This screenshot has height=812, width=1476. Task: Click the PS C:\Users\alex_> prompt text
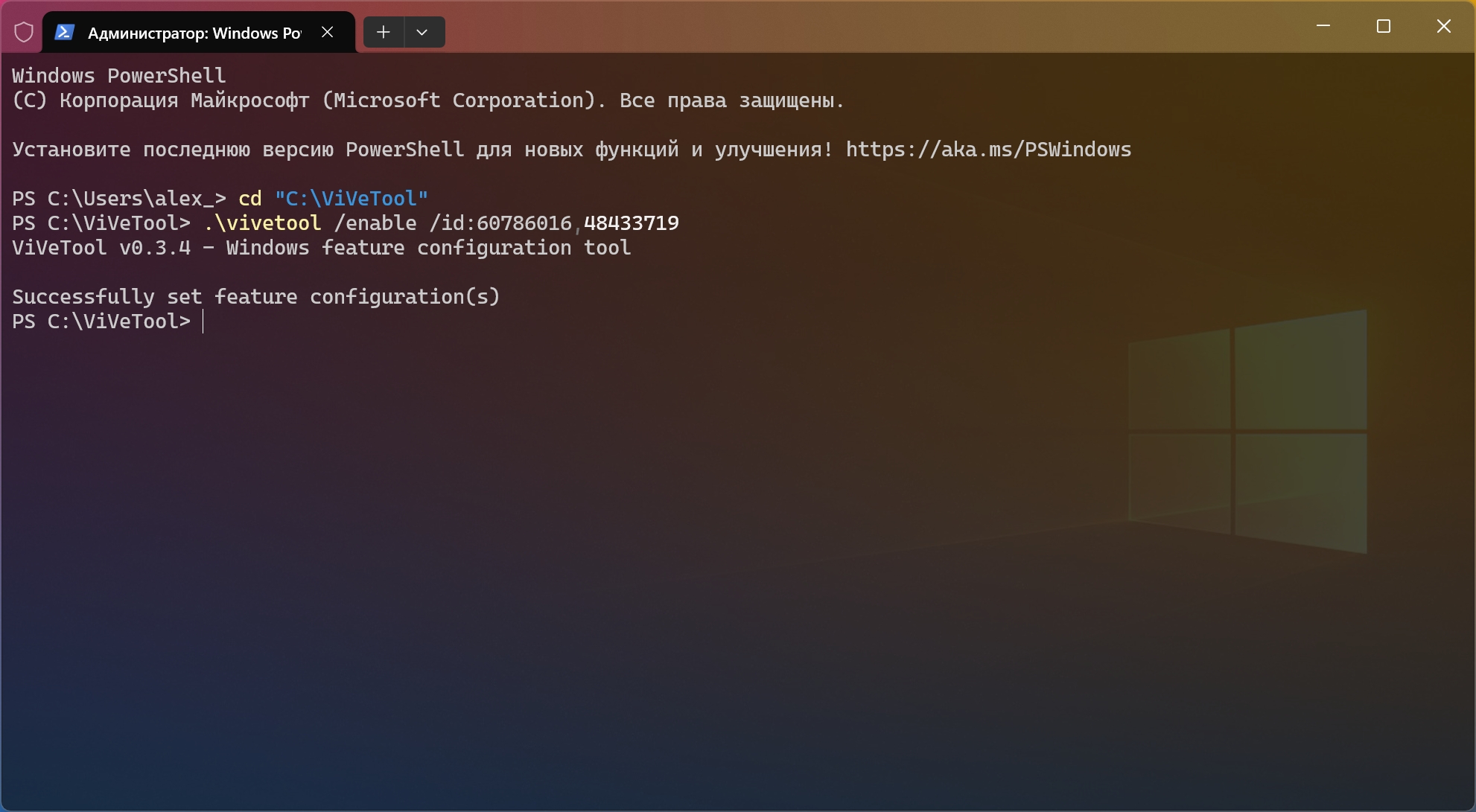pyautogui.click(x=119, y=199)
